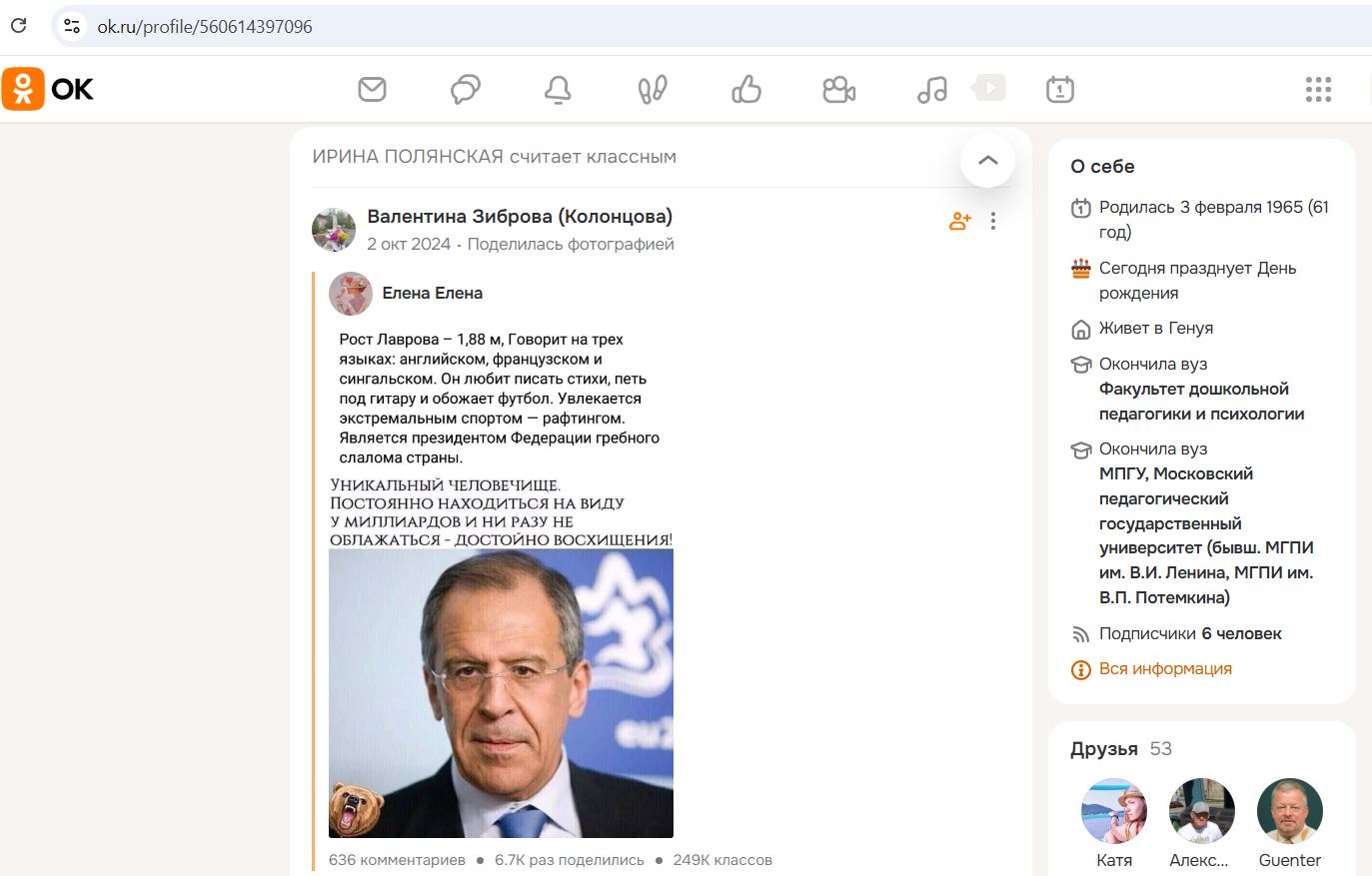View the 636 комментариев on the post
The image size is (1372, 876).
click(x=399, y=859)
